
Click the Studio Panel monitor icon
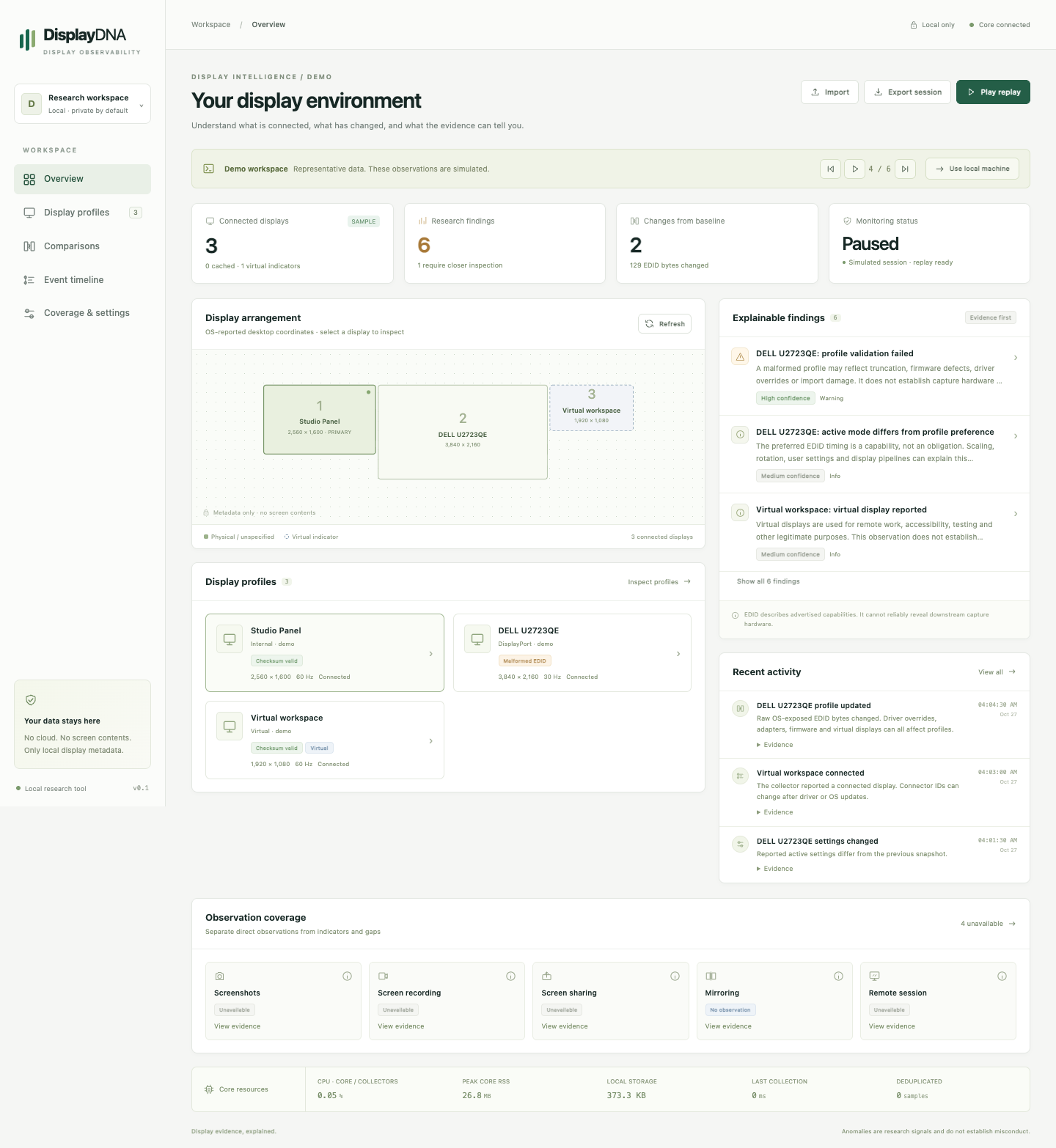click(x=230, y=639)
